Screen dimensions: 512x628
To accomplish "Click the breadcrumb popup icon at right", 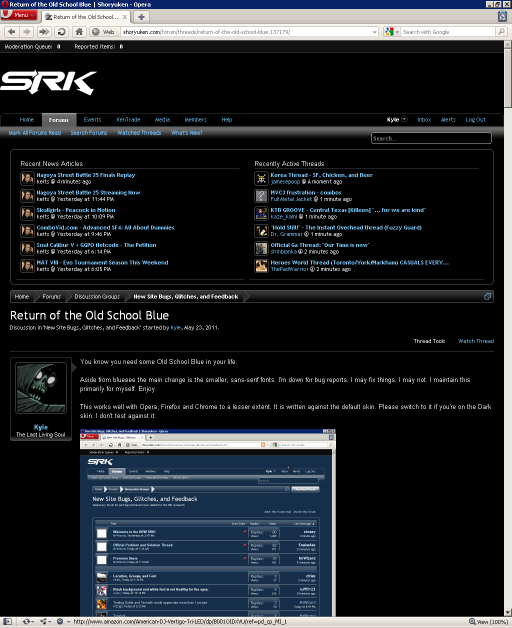I will pos(488,296).
